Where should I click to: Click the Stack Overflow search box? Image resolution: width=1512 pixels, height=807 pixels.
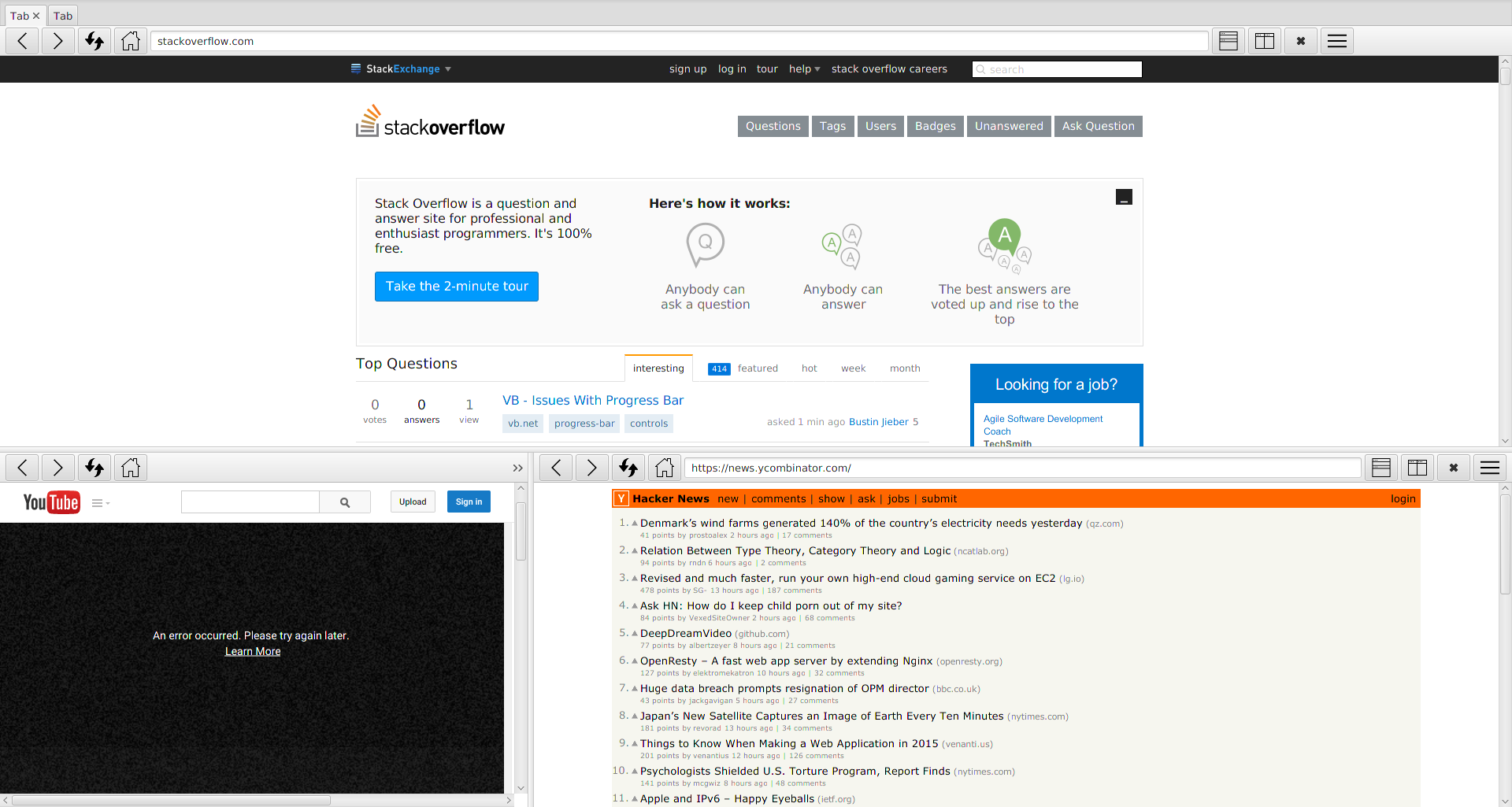click(x=1057, y=69)
